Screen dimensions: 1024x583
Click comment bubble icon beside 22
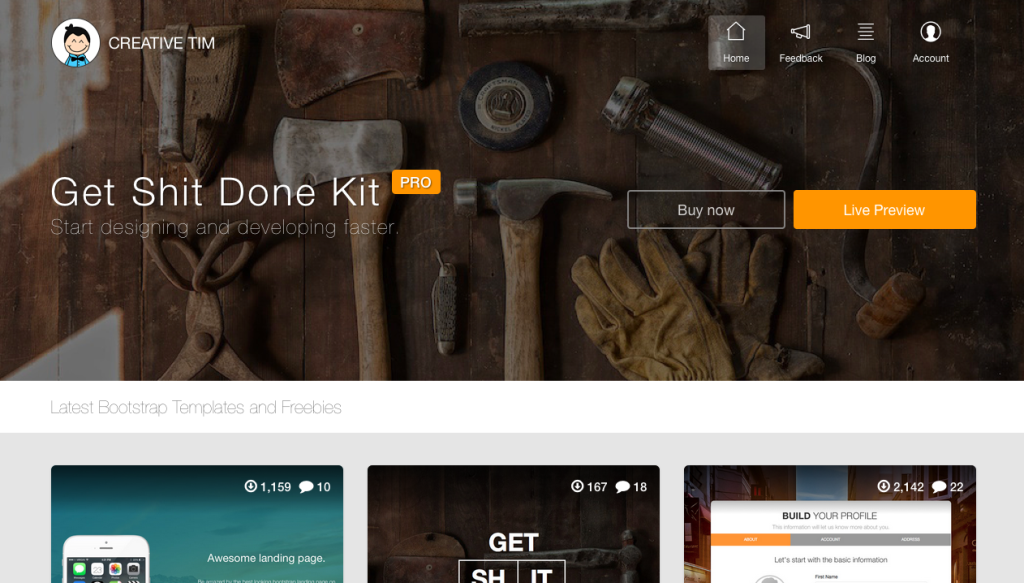938,487
